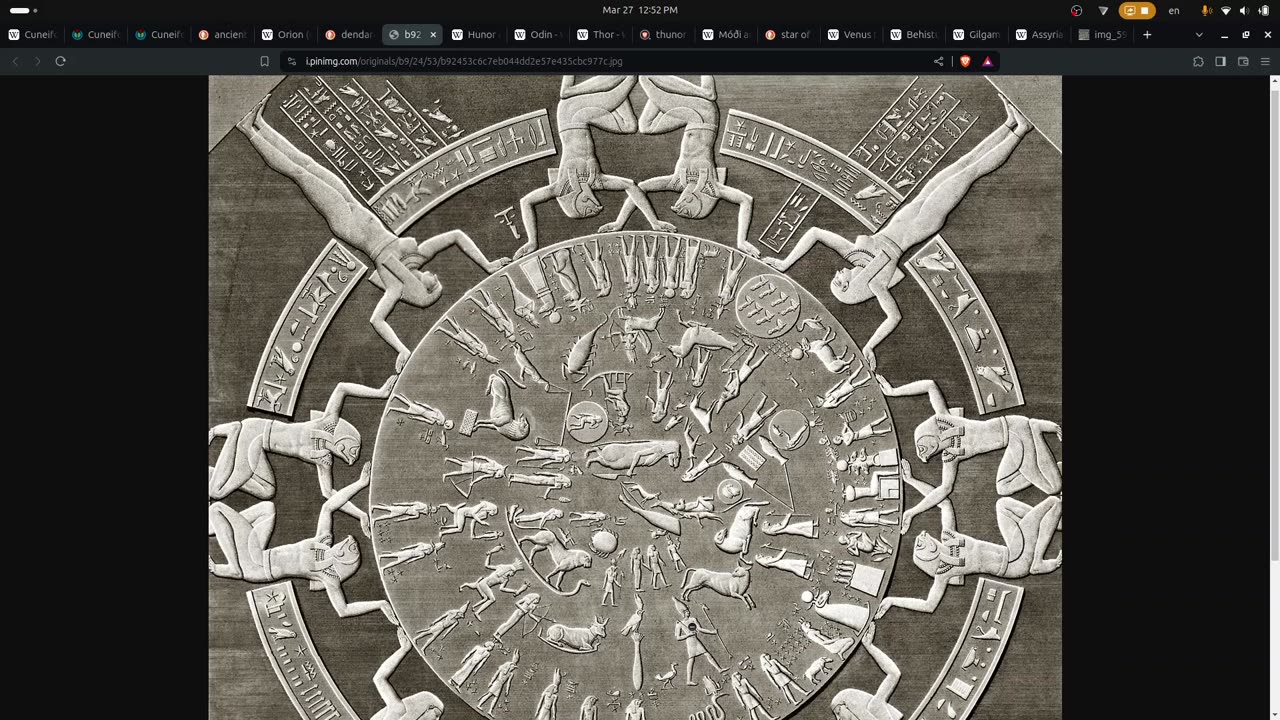
Task: Reload the current page
Action: click(x=60, y=61)
